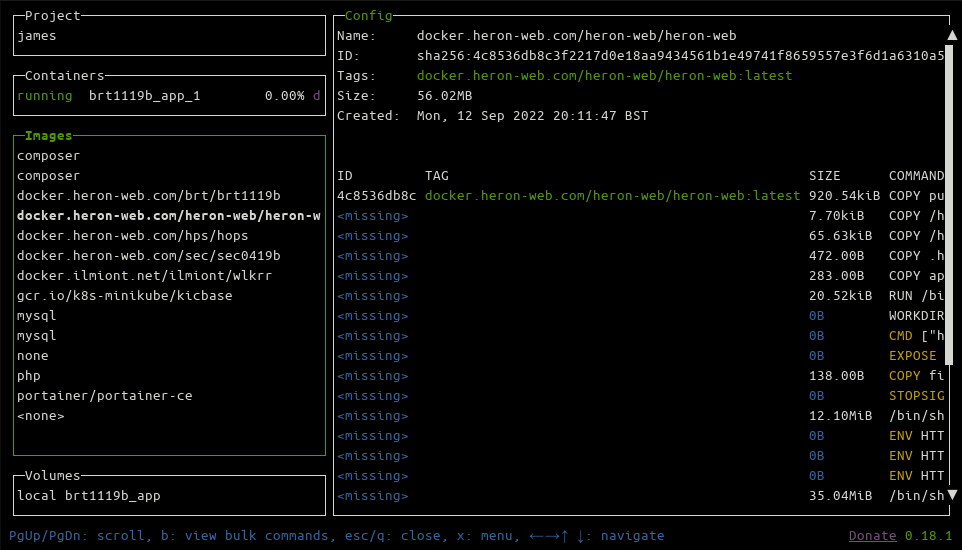Select the docker.heron-web.com/brt/brt1119b image
The image size is (962, 550).
[148, 196]
